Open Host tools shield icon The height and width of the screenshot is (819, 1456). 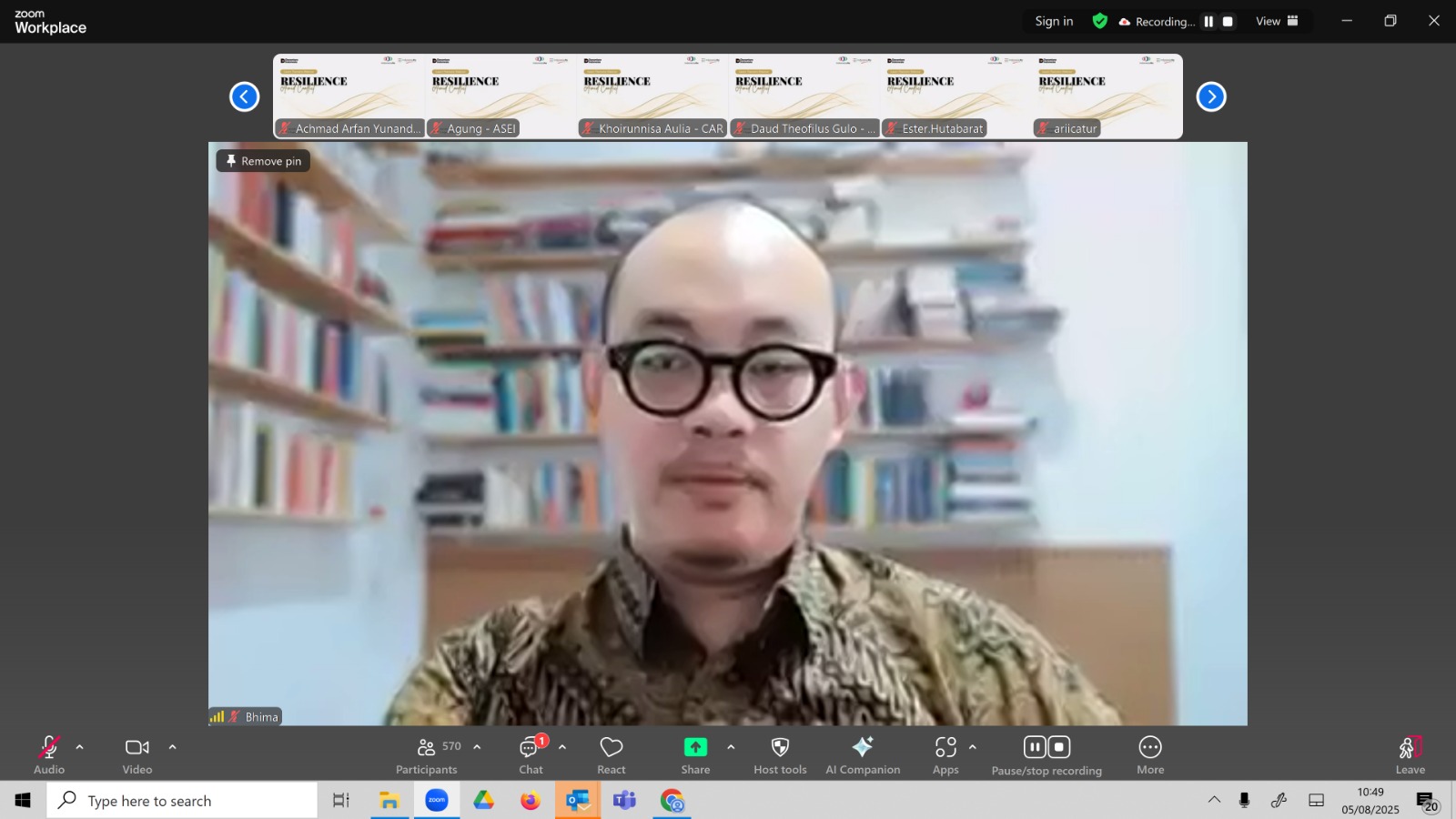click(x=780, y=755)
